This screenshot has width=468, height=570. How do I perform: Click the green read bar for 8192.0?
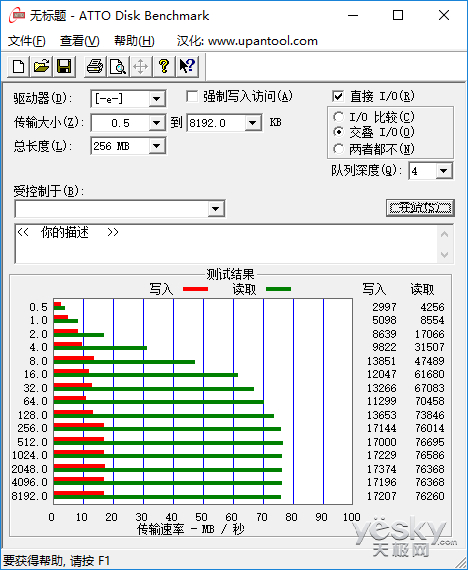coord(167,497)
